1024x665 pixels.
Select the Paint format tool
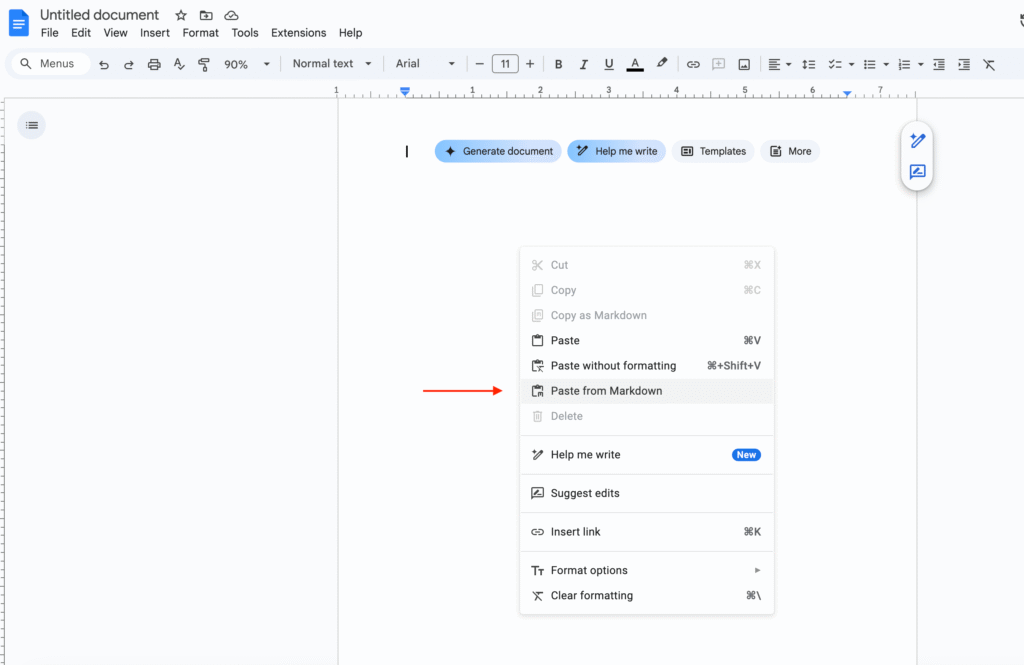[x=204, y=64]
